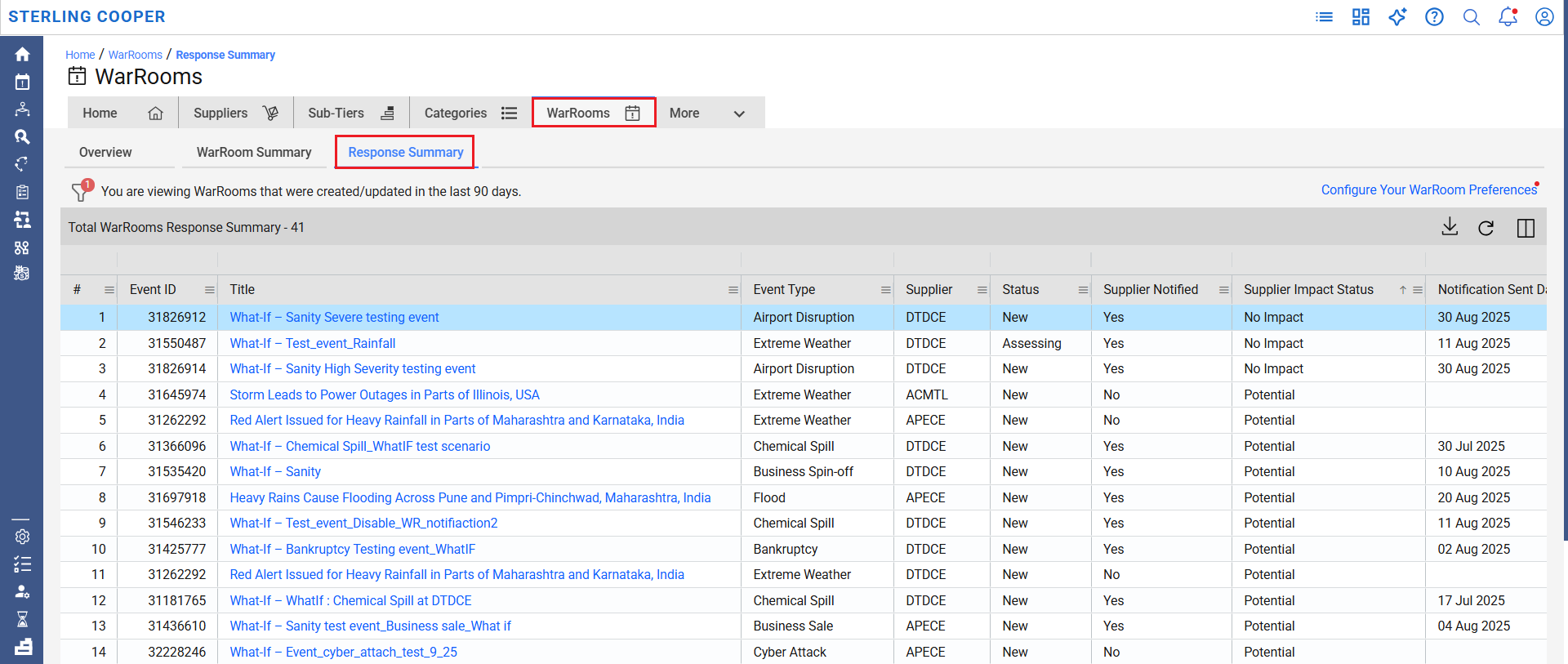Switch to the Home tab
The height and width of the screenshot is (664, 1568).
(x=122, y=113)
